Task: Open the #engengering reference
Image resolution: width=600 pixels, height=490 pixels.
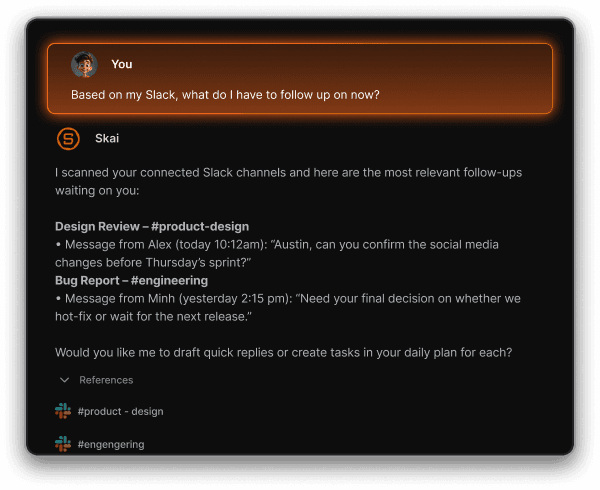Action: tap(111, 444)
